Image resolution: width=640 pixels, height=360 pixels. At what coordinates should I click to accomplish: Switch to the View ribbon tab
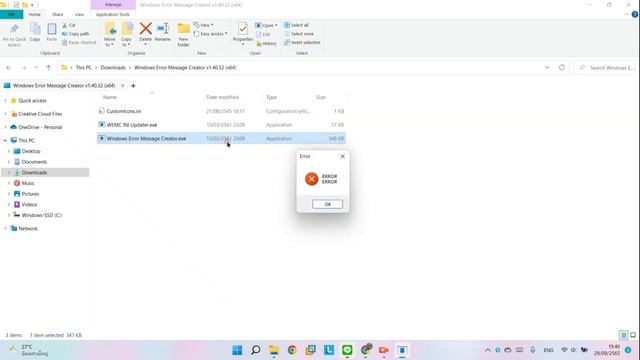79,14
